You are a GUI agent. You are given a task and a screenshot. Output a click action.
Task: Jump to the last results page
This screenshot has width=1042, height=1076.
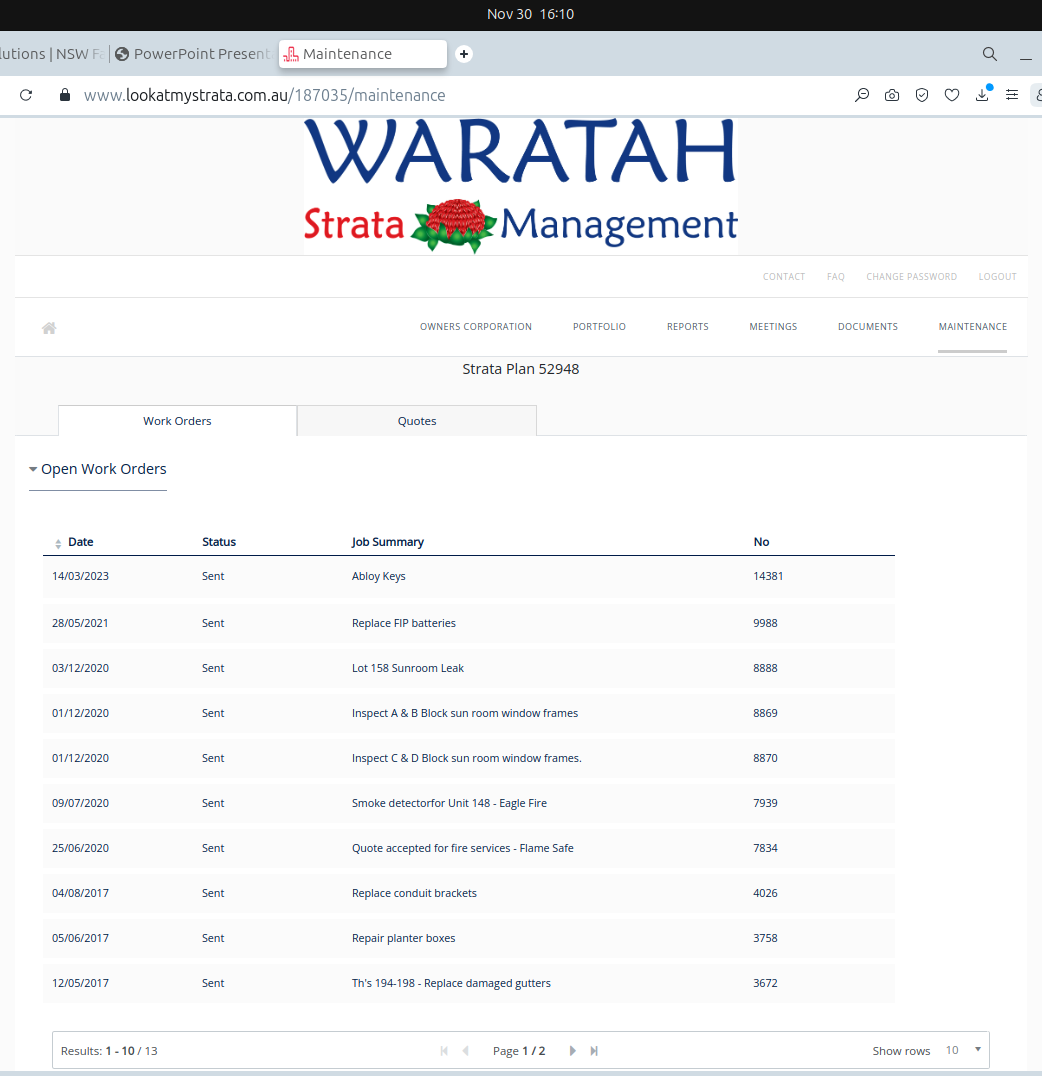[594, 1051]
